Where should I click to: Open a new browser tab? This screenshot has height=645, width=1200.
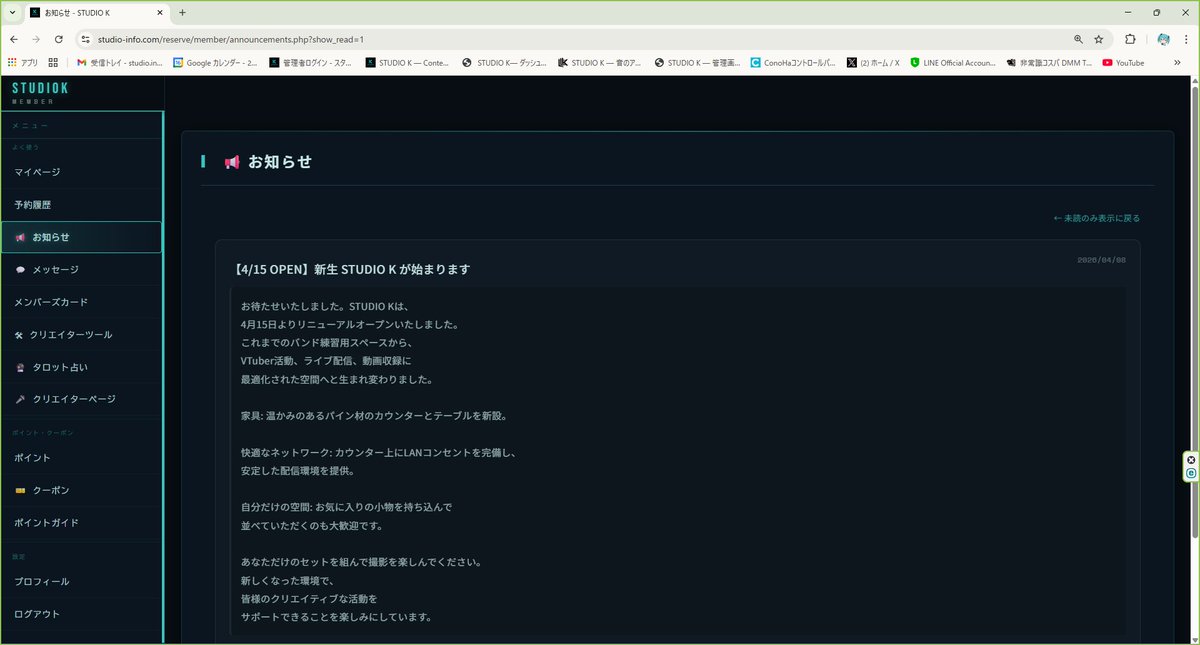click(182, 12)
